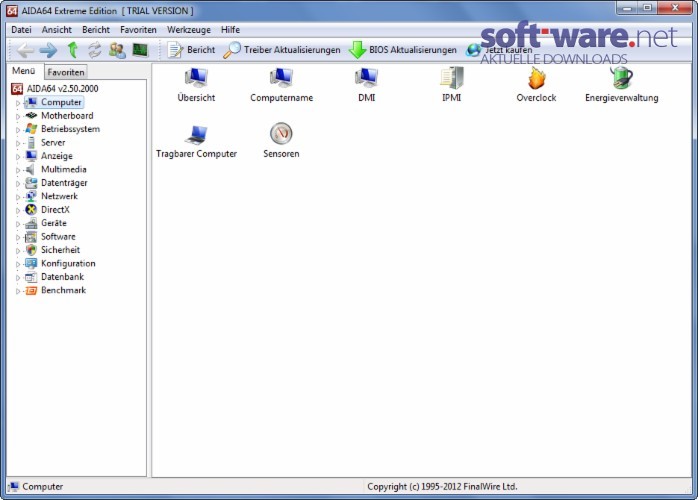
Task: Open the Computername icon
Action: pos(281,85)
